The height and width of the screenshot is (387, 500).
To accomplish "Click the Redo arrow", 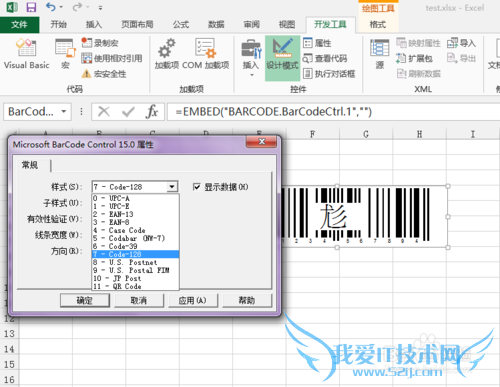I will (77, 7).
